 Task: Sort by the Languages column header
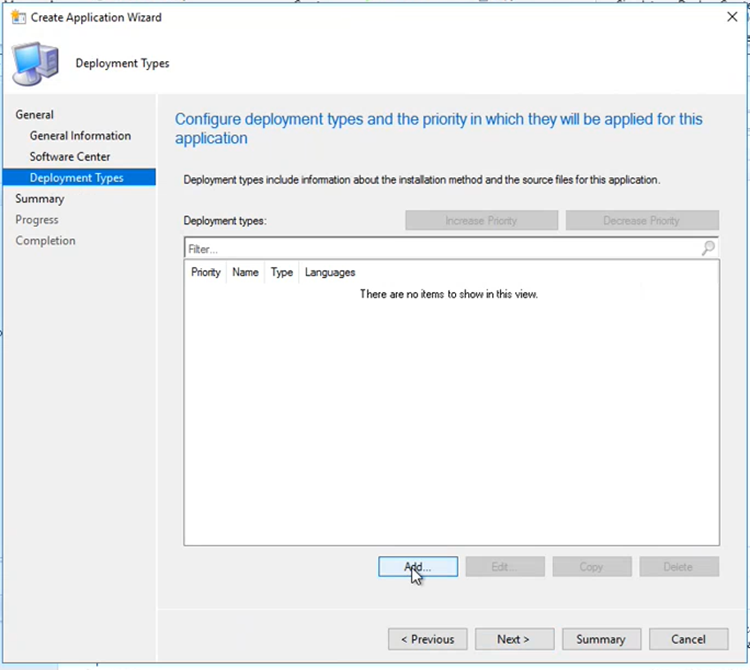coord(330,272)
